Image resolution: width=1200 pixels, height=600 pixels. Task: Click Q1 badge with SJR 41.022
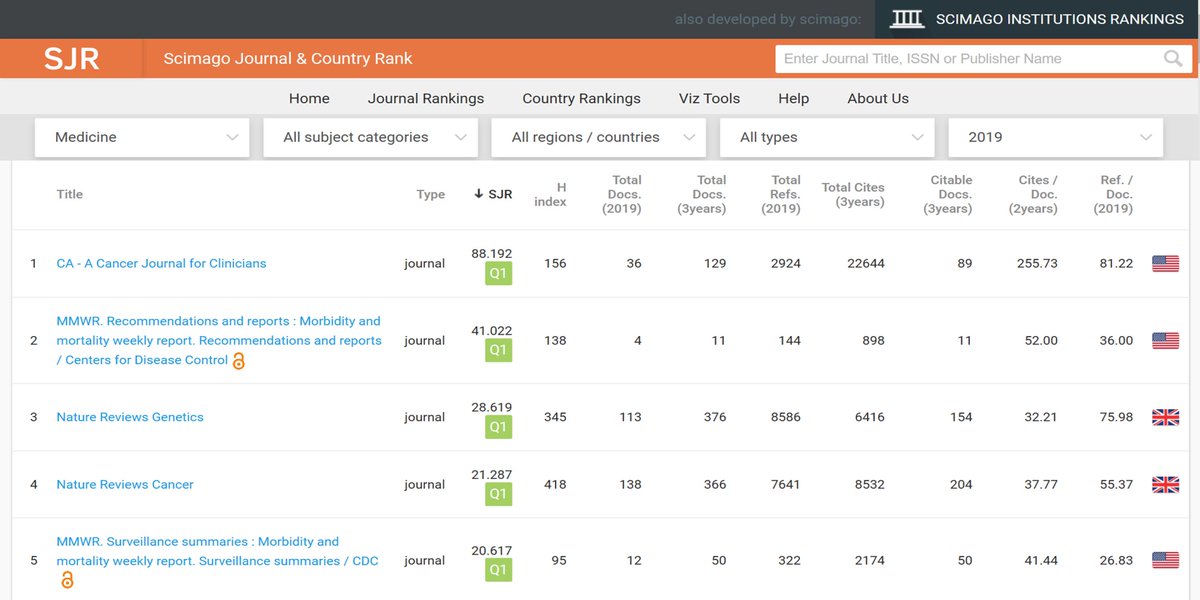(498, 350)
